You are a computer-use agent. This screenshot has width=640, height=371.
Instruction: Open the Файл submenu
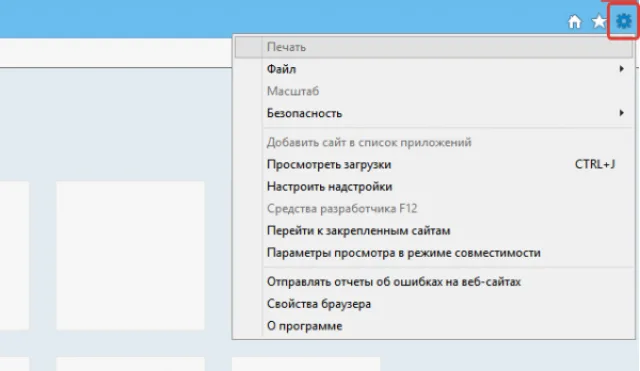(433, 69)
